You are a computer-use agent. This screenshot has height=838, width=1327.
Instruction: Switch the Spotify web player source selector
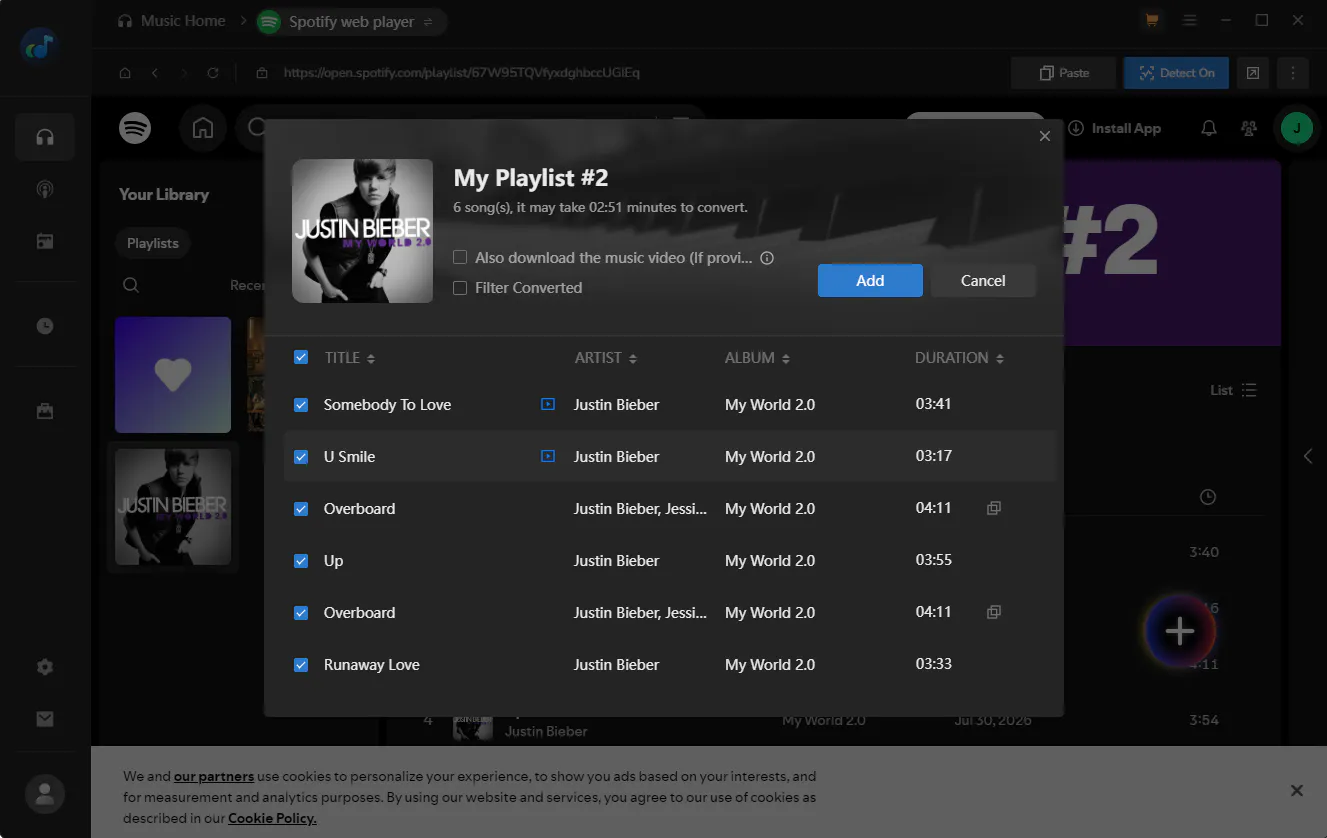pos(351,21)
